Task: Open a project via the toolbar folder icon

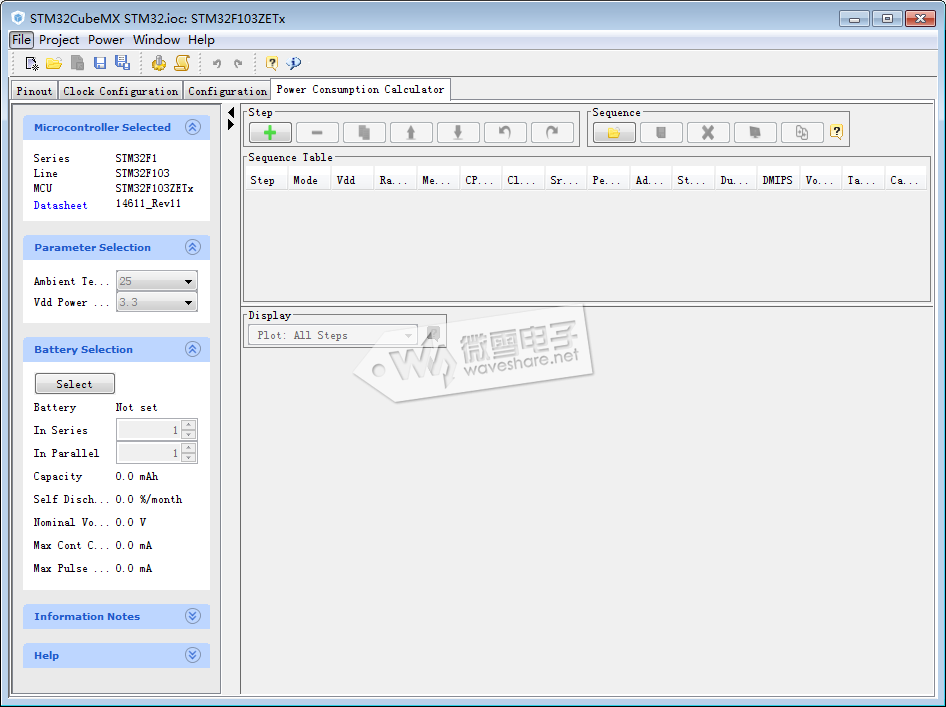Action: click(x=54, y=63)
